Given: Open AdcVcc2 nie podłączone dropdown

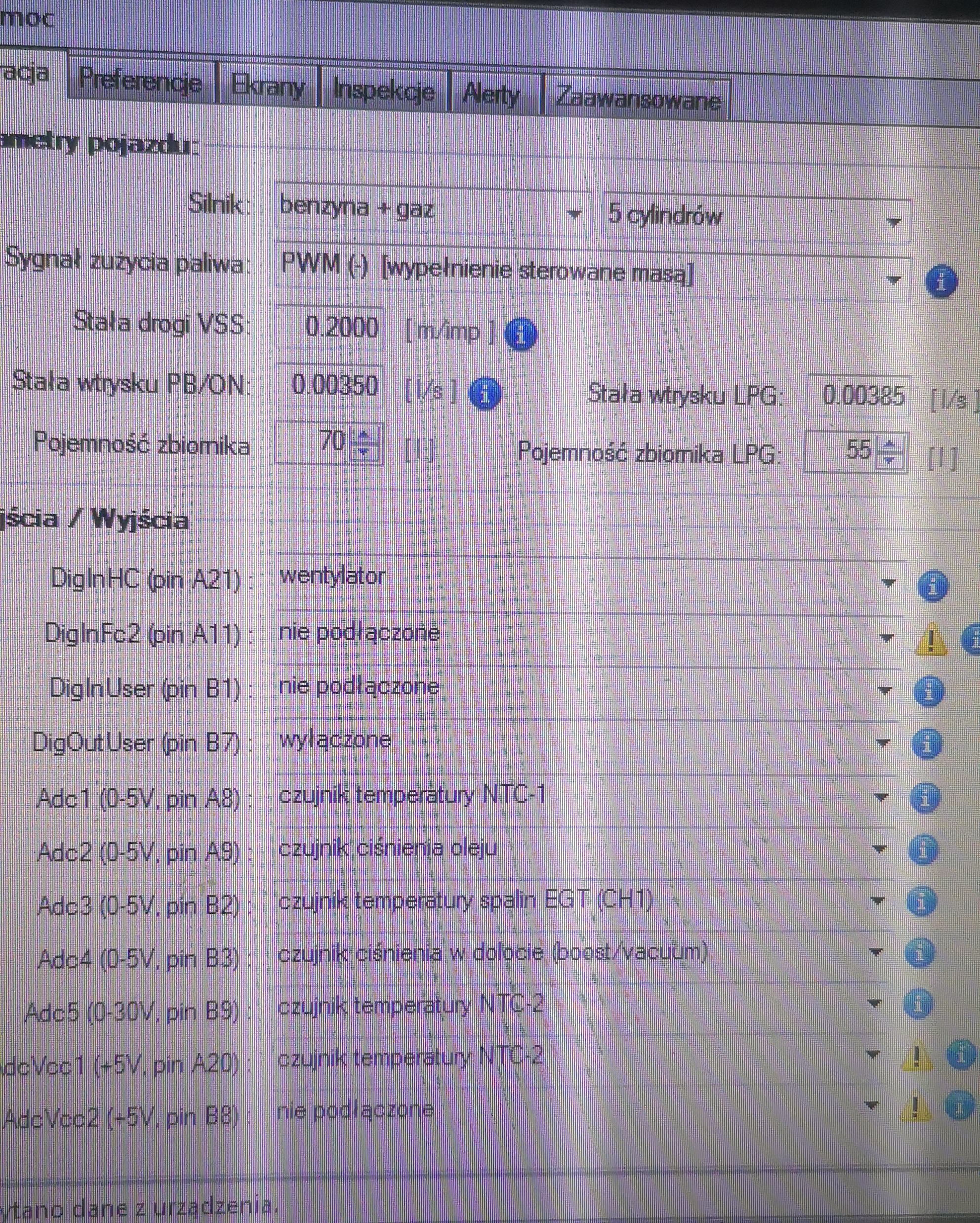Looking at the screenshot, I should click(578, 1107).
